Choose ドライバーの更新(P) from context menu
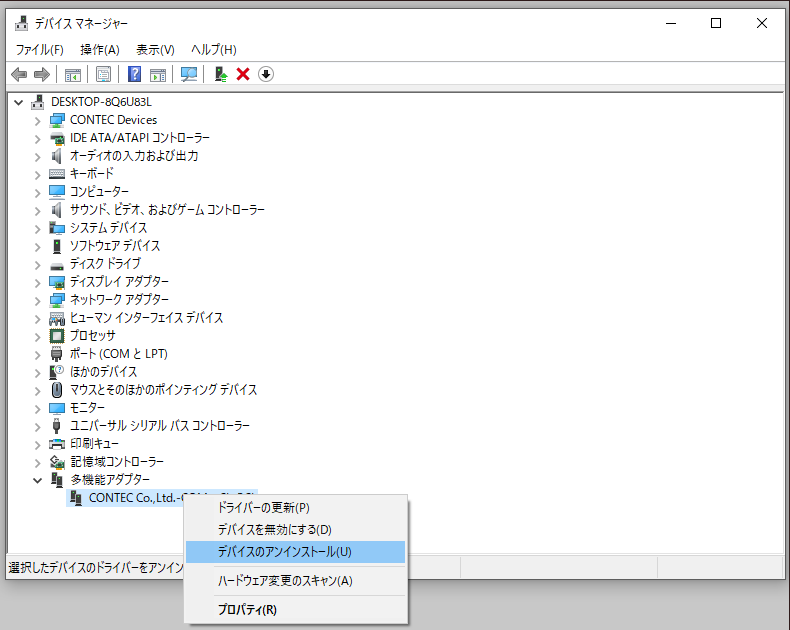 263,508
